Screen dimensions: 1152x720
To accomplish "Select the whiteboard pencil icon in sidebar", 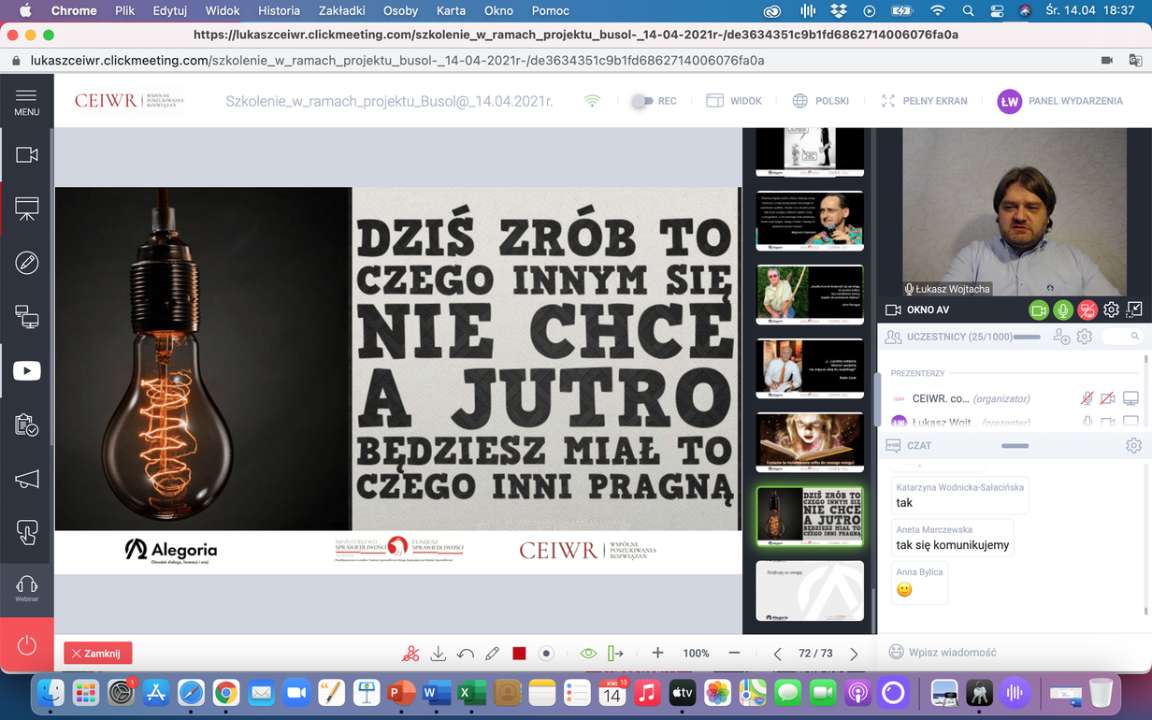I will click(27, 263).
